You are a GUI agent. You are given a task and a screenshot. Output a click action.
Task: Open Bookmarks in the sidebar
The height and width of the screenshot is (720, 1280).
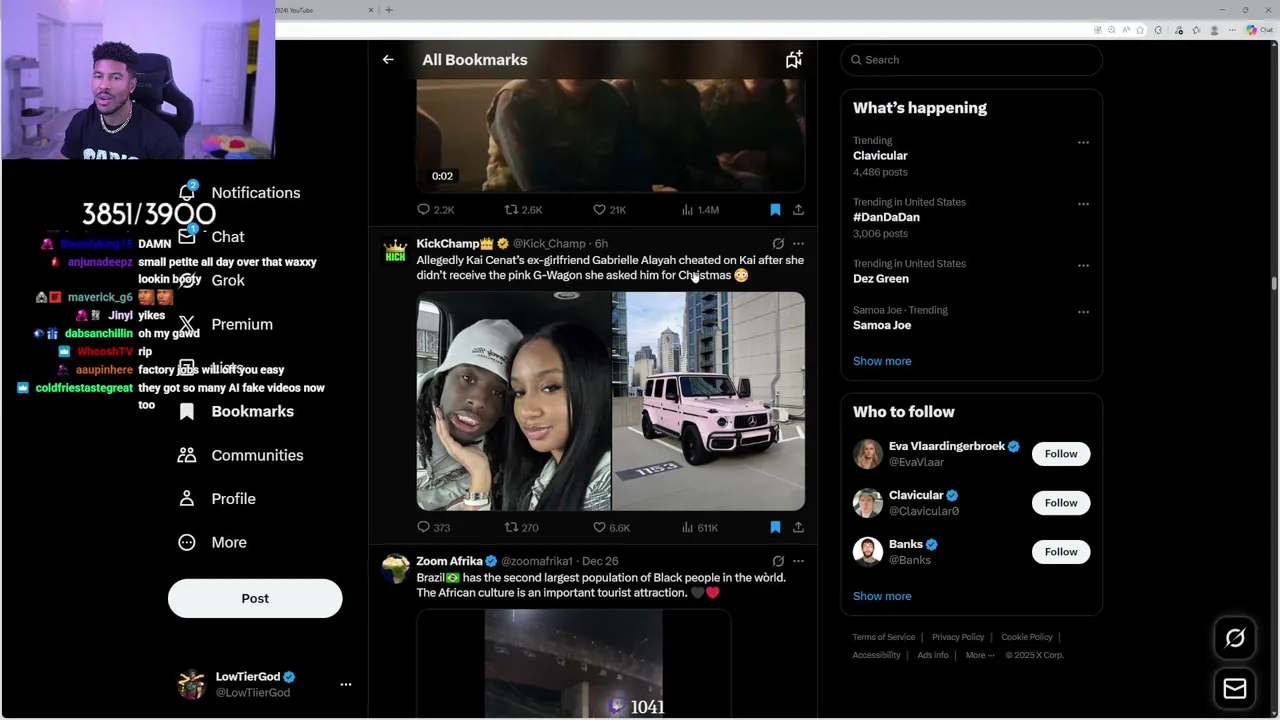point(236,411)
